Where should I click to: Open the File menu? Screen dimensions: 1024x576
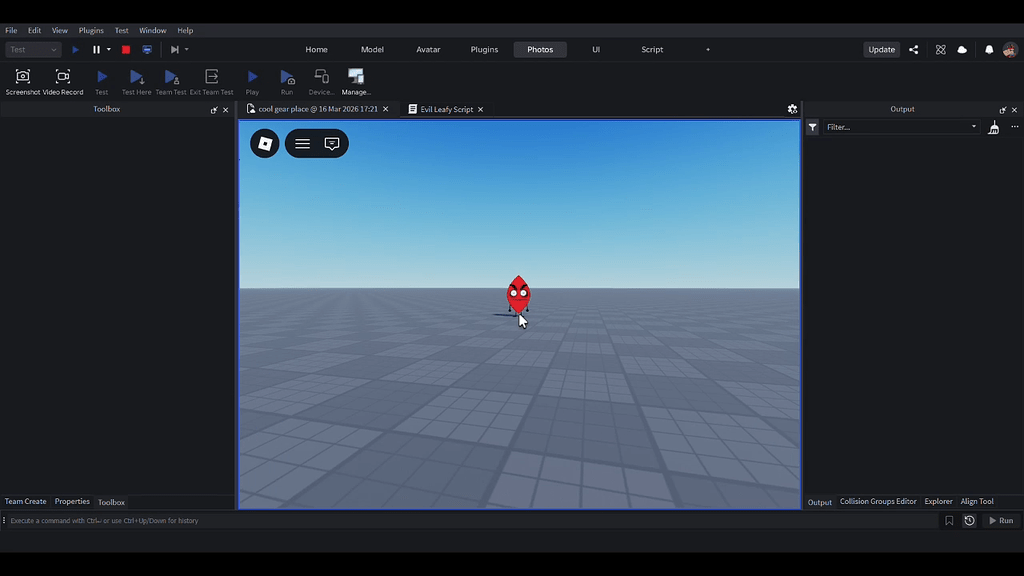(x=11, y=31)
